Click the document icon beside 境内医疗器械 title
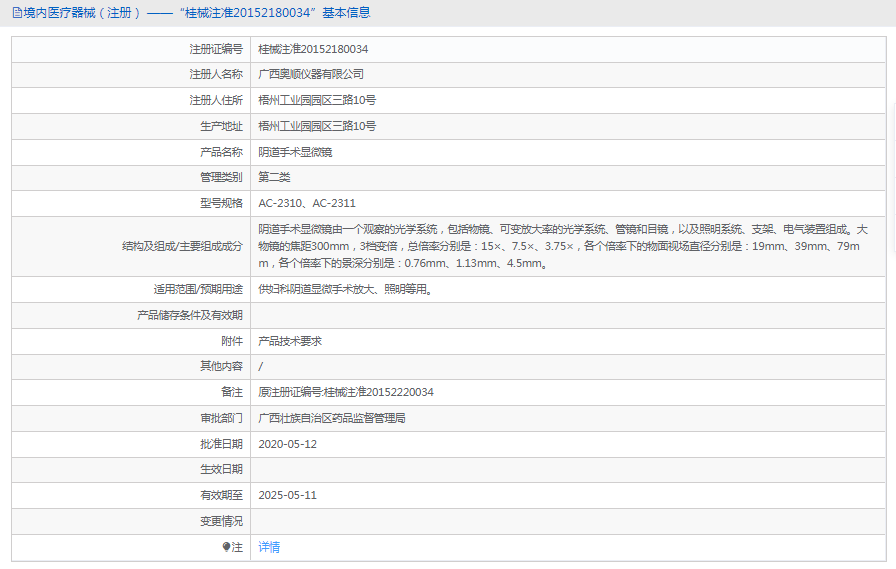Viewport: 896px width, 569px height. (17, 13)
